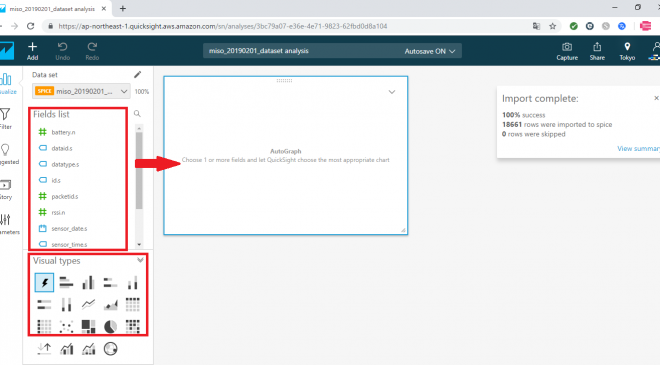The width and height of the screenshot is (660, 365).
Task: Collapse the Visual types panel
Action: click(x=140, y=261)
